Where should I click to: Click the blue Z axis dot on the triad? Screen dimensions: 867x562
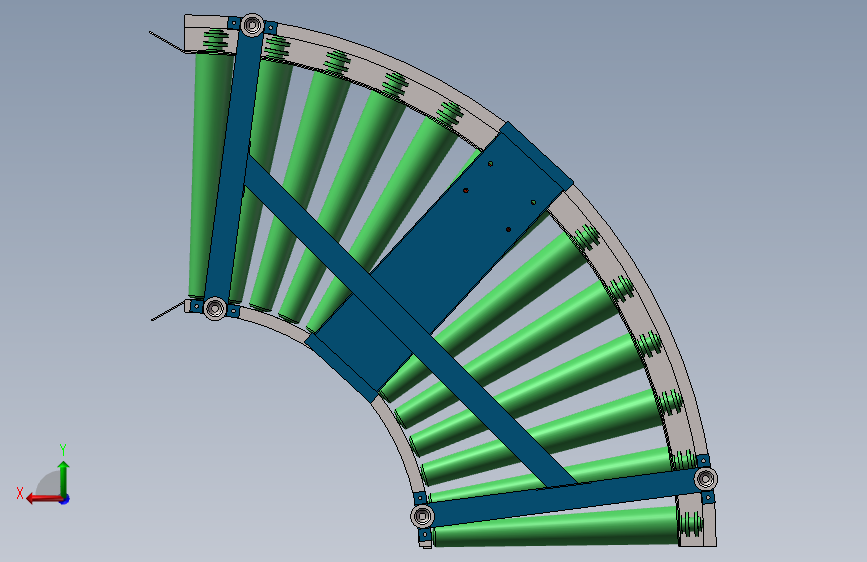click(65, 499)
